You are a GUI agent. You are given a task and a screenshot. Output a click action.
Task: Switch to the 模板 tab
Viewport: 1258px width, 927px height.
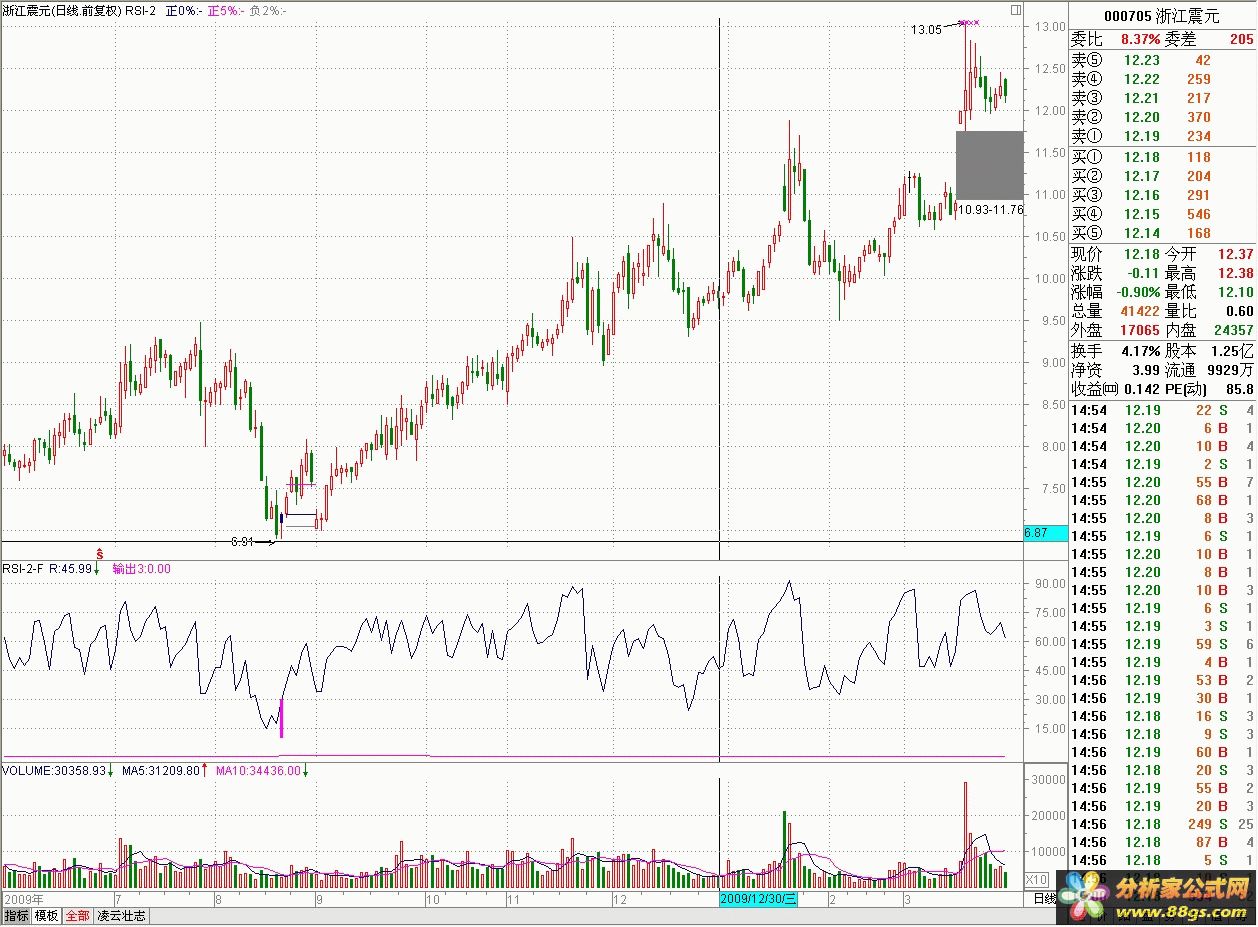tap(47, 916)
